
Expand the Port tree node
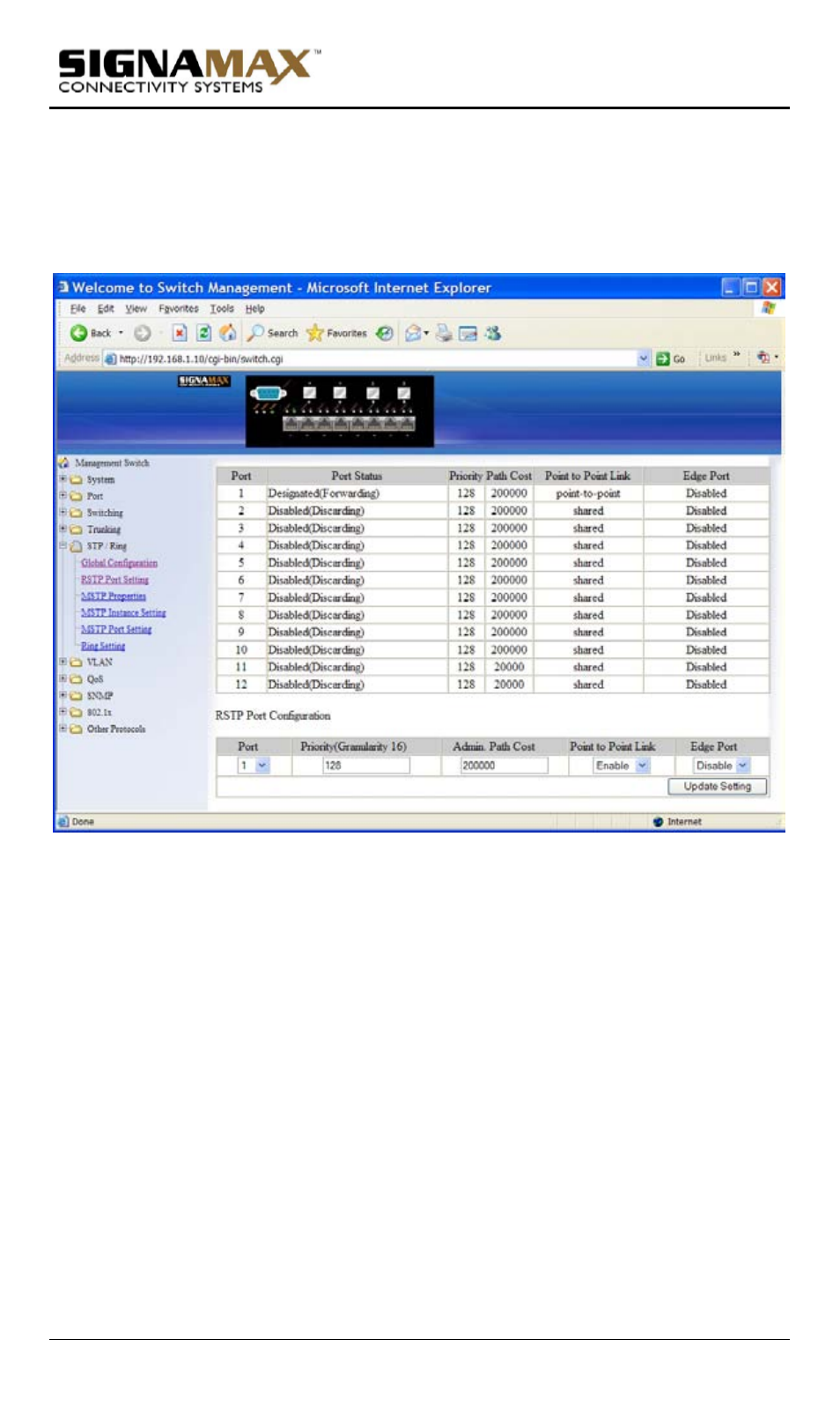click(x=63, y=495)
